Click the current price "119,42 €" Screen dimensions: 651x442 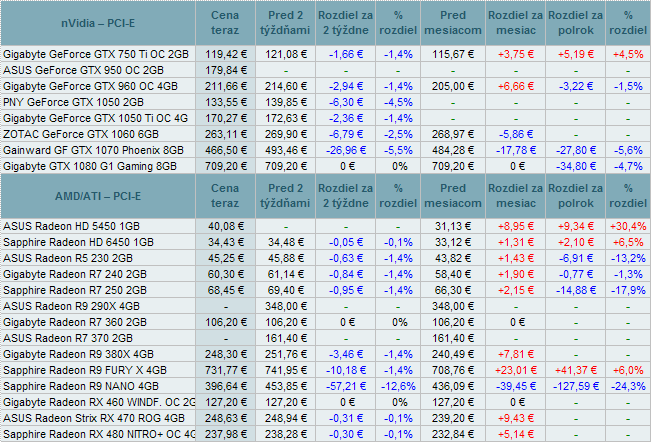[225, 54]
